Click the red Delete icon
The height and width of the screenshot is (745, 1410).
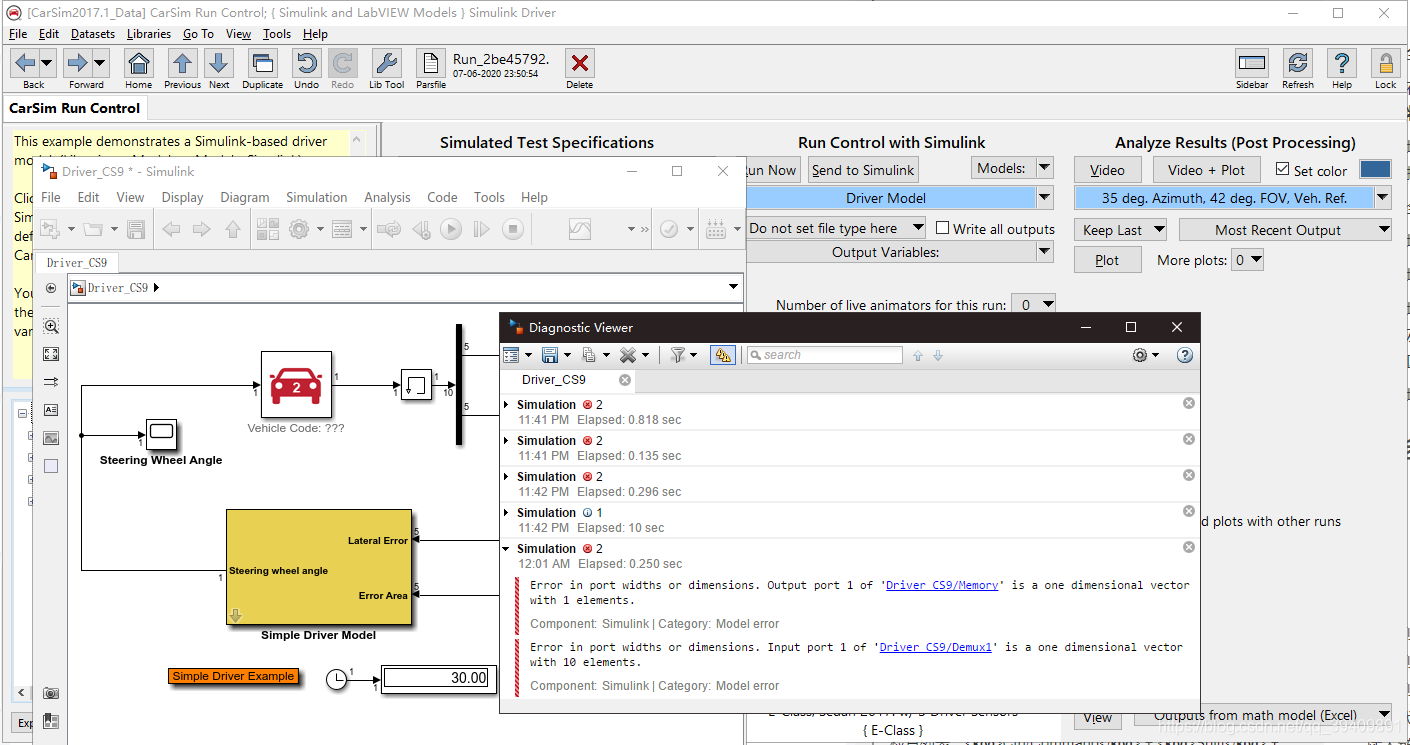tap(579, 63)
